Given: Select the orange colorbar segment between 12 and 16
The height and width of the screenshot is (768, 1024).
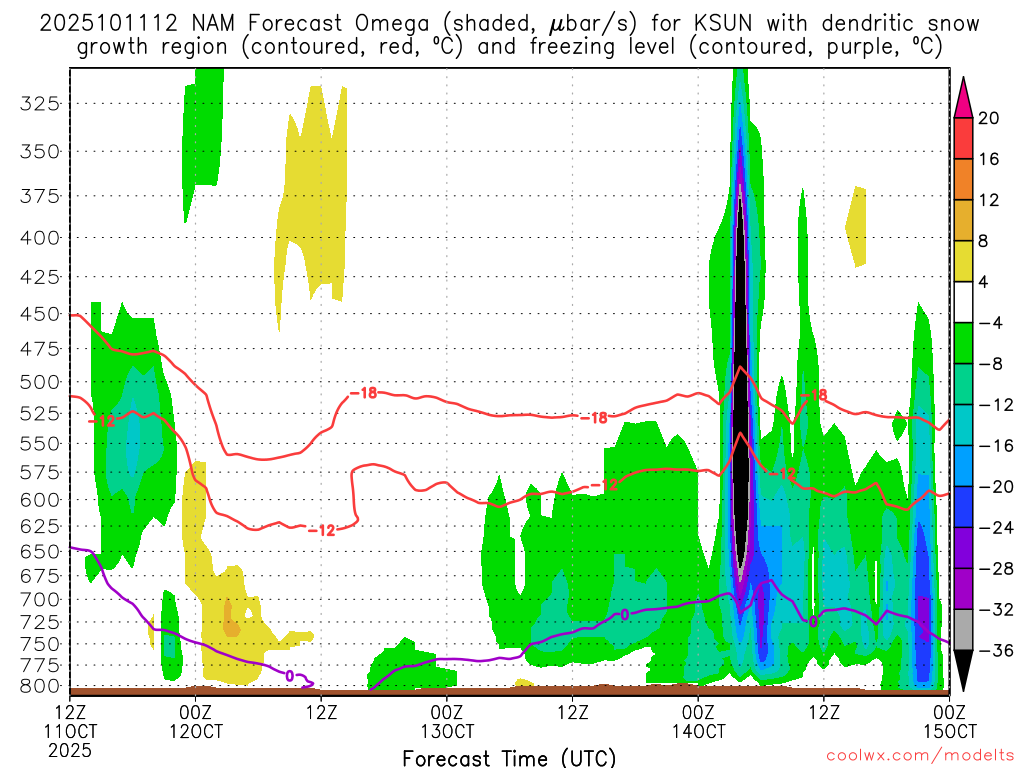Looking at the screenshot, I should coord(963,179).
